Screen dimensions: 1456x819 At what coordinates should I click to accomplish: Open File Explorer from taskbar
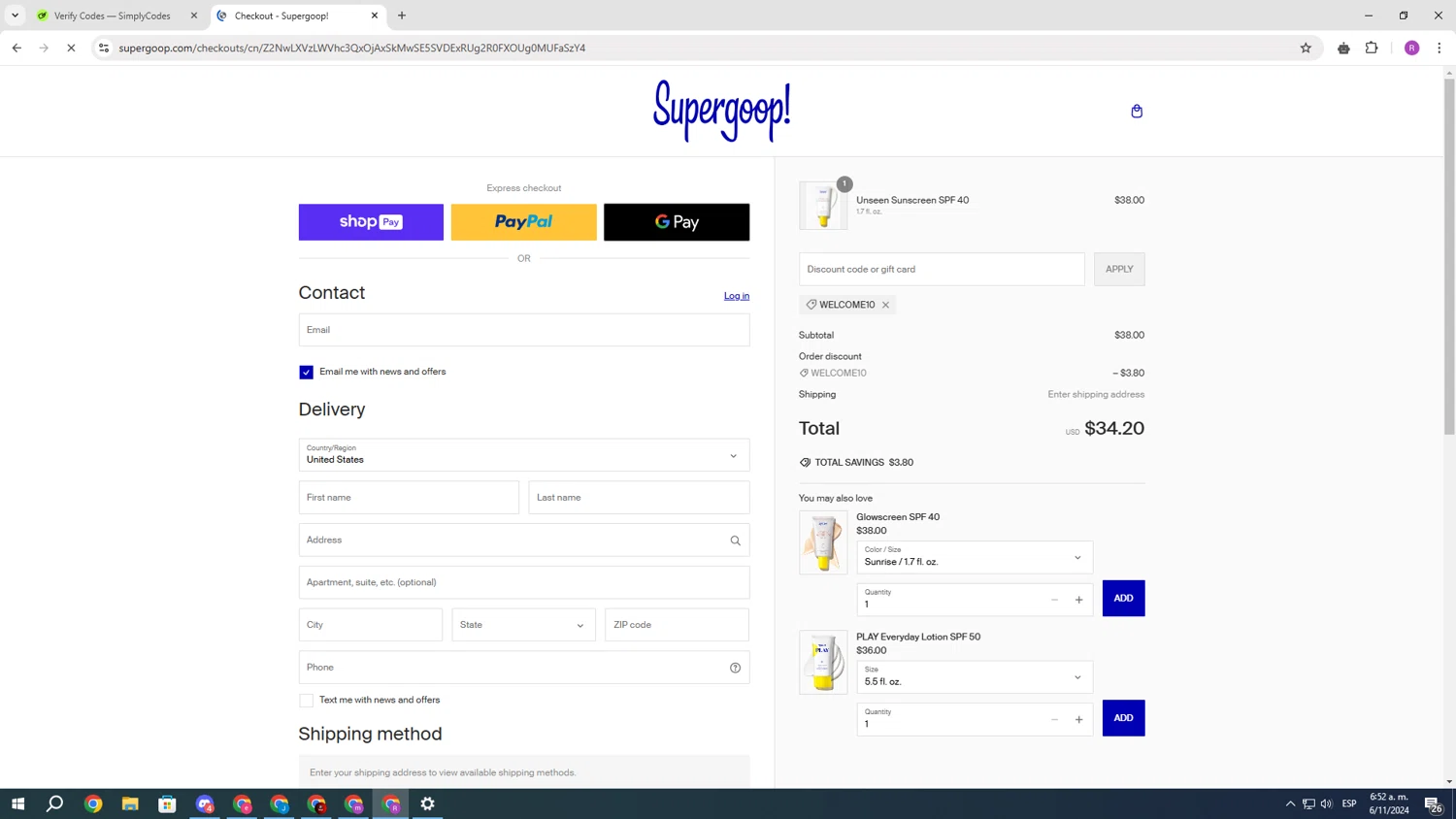click(x=130, y=803)
